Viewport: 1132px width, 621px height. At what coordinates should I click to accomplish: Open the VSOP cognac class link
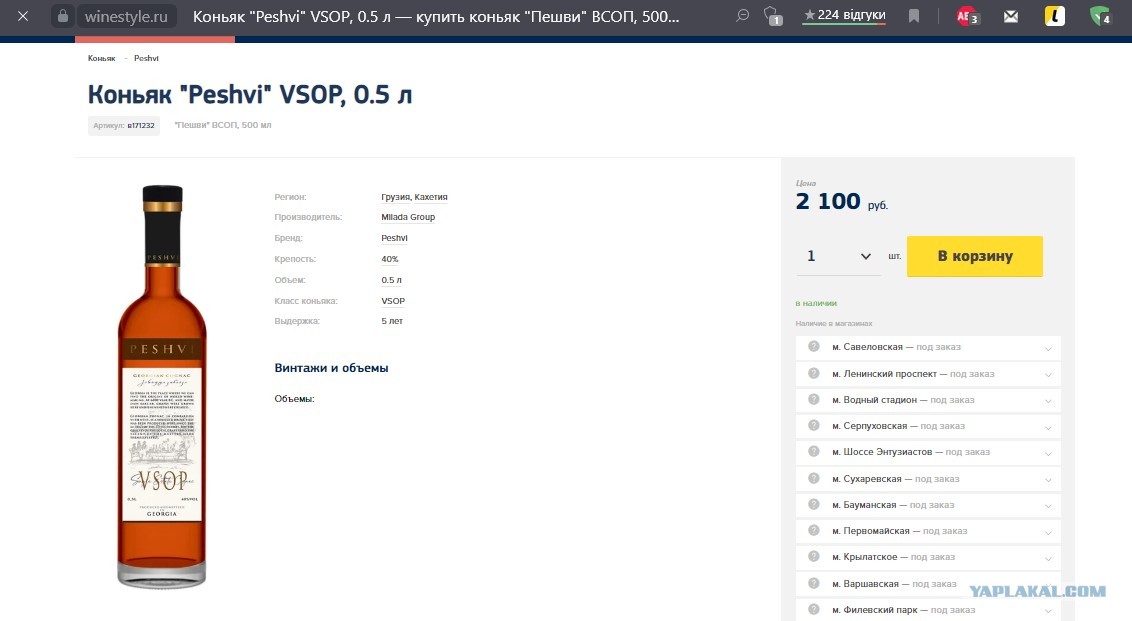pyautogui.click(x=393, y=301)
